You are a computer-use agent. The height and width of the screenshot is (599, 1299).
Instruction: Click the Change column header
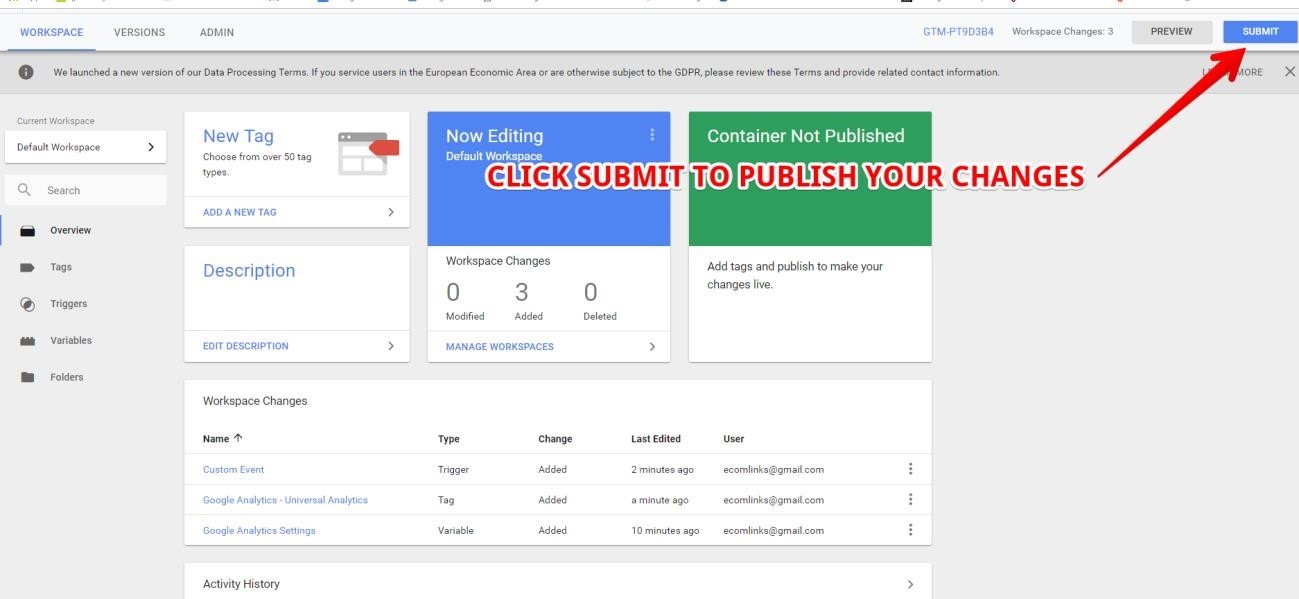(555, 439)
